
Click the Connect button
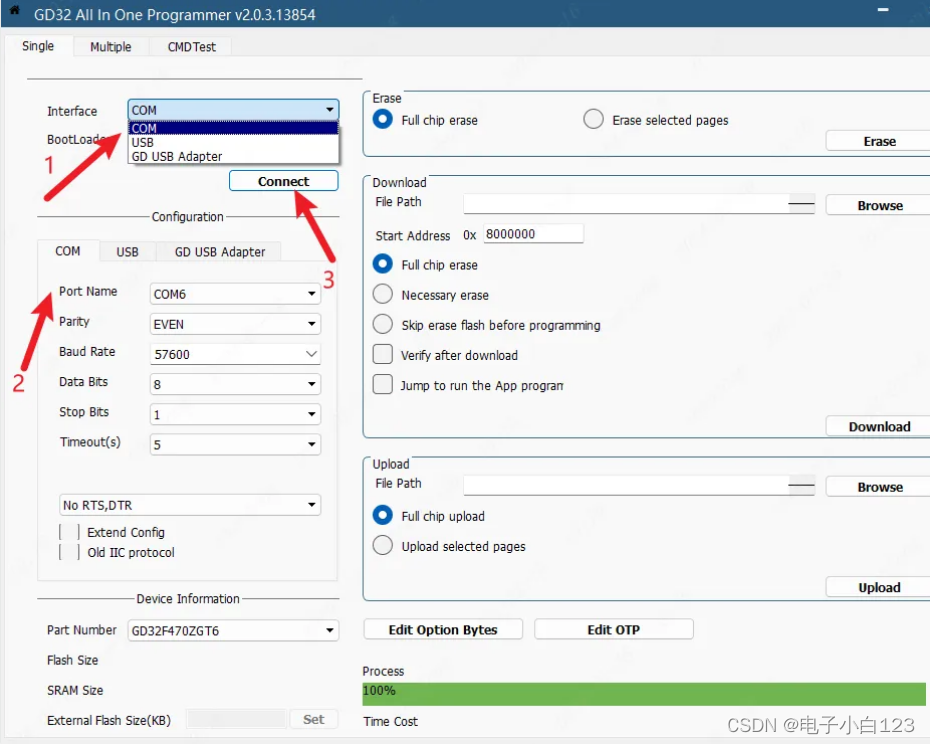tap(284, 181)
